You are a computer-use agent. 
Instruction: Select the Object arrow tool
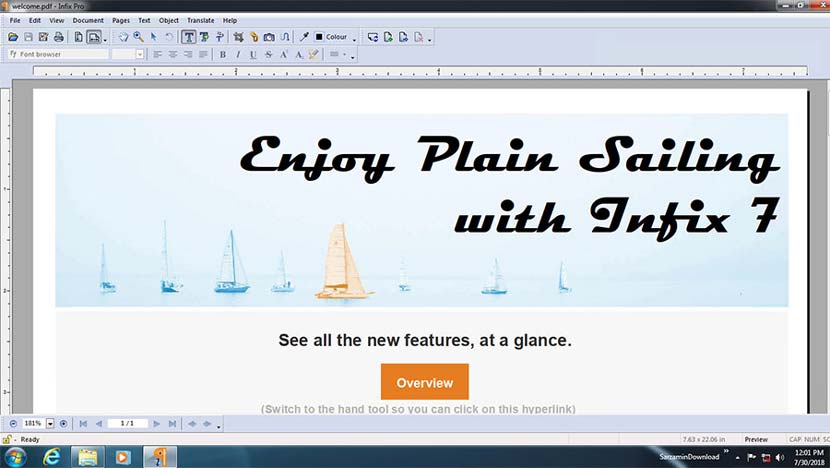pyautogui.click(x=154, y=37)
